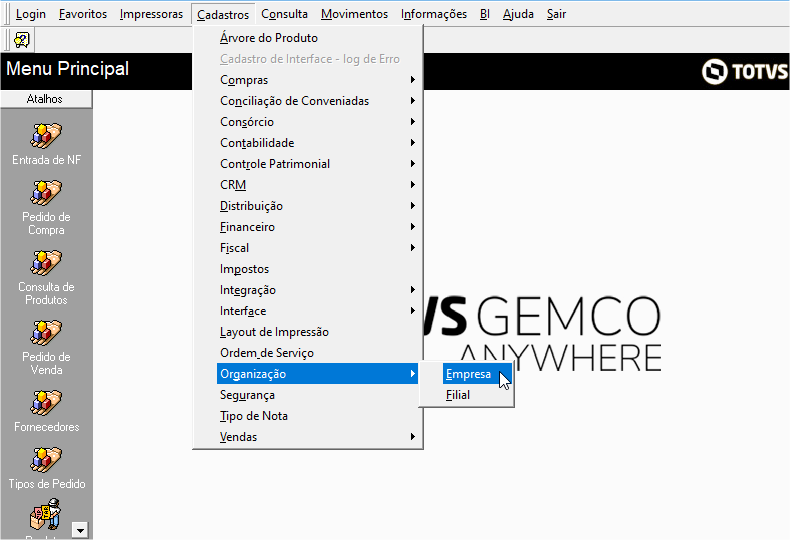Open the Ajuda menu
This screenshot has height=540, width=790.
[518, 14]
